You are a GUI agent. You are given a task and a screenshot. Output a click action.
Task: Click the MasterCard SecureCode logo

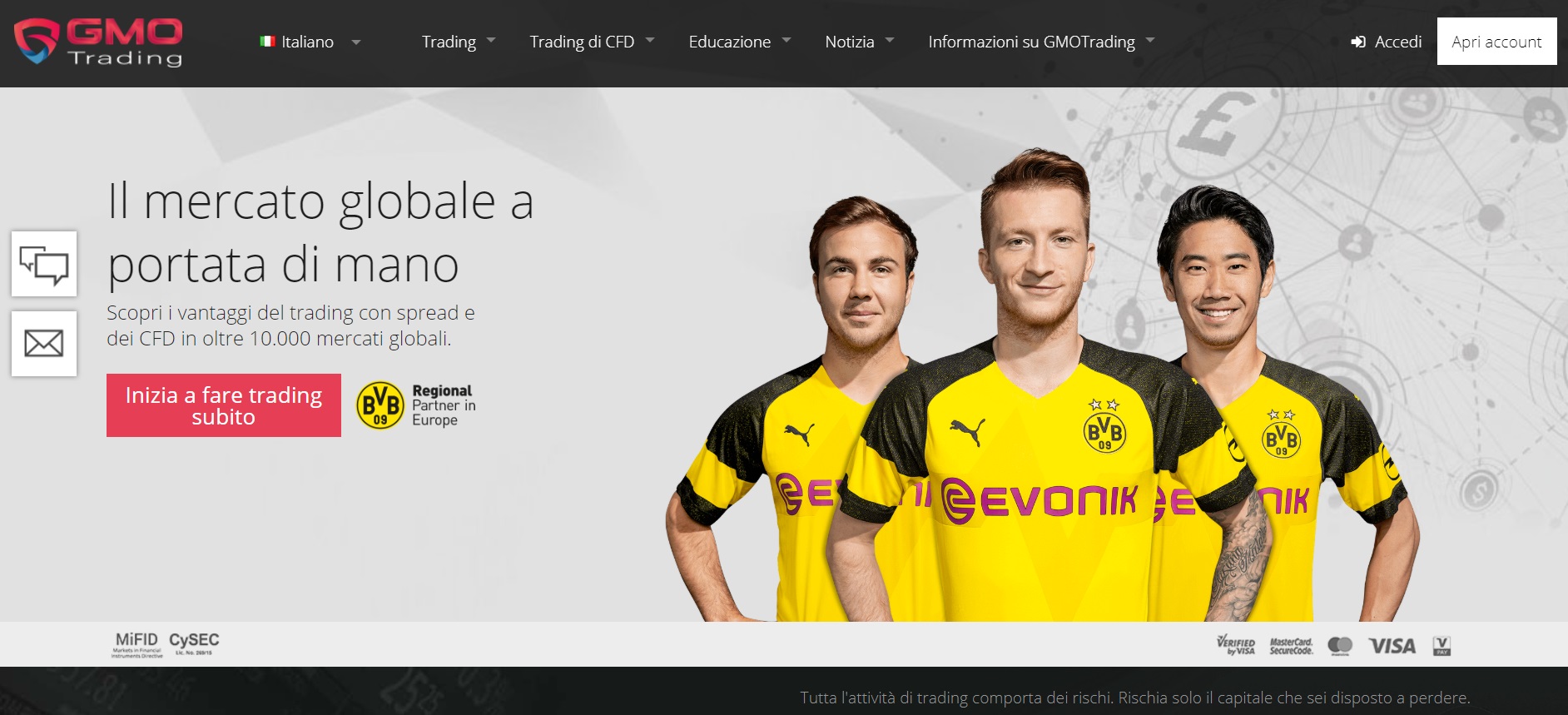(1291, 646)
